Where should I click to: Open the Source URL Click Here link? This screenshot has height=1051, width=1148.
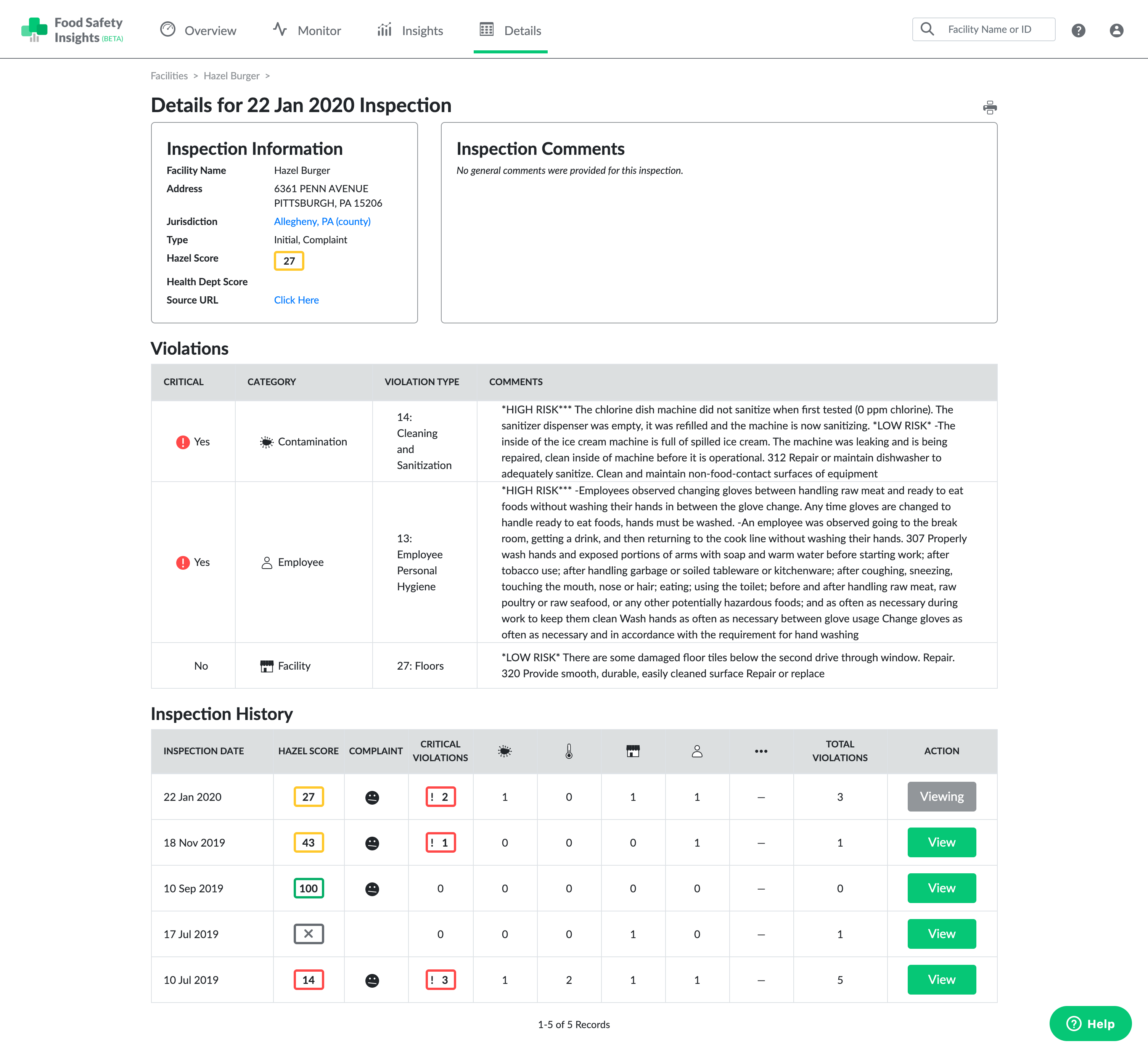296,300
